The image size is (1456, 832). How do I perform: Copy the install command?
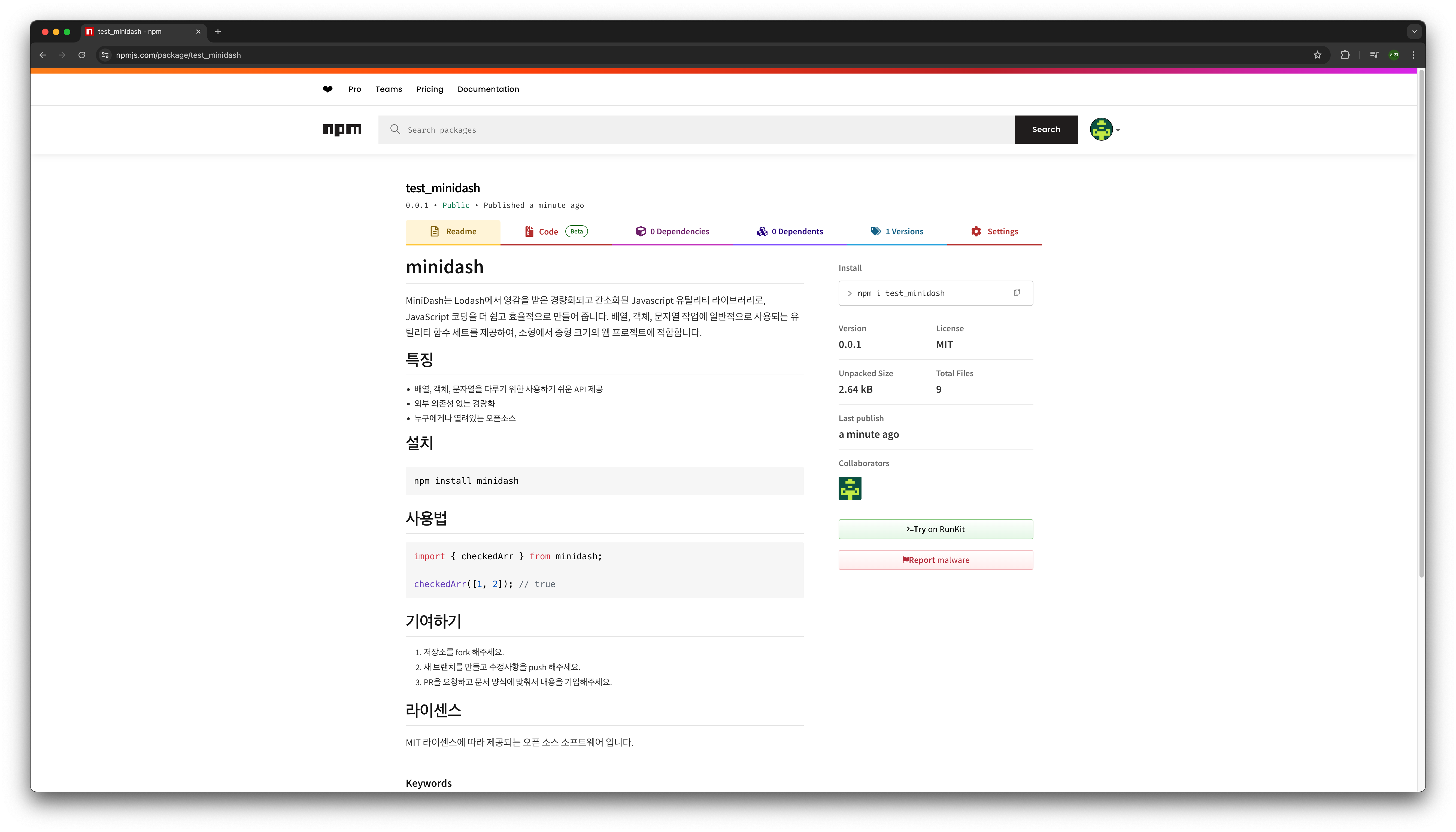(x=1017, y=293)
